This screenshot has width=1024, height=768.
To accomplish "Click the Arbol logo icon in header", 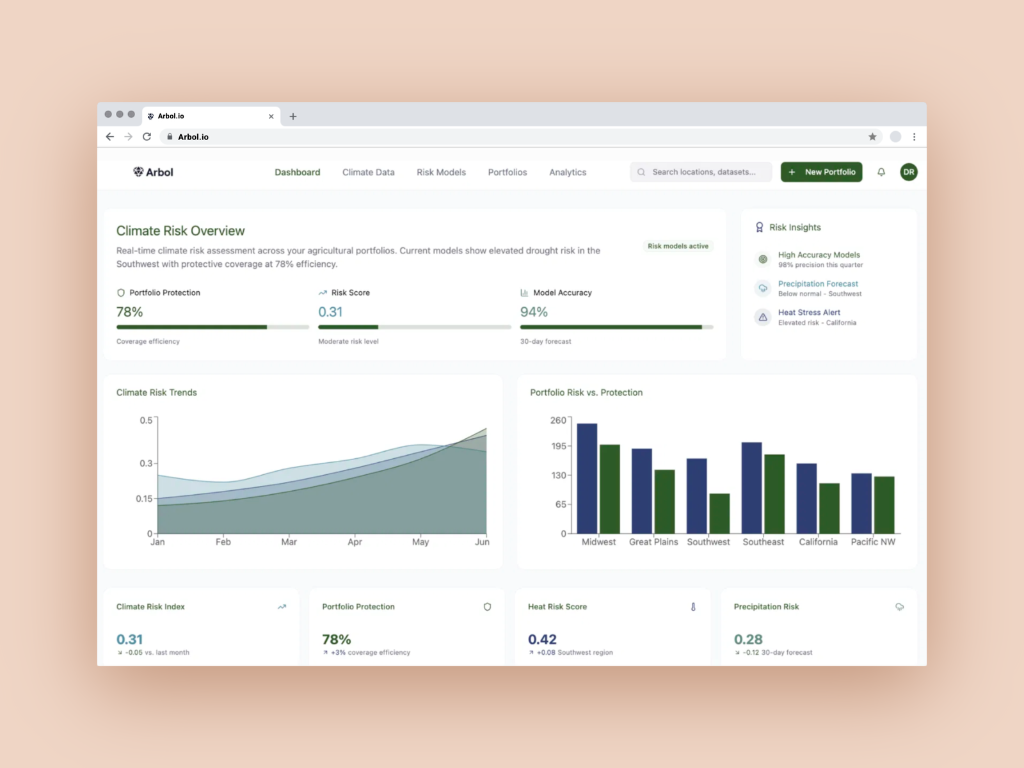I will pyautogui.click(x=138, y=172).
